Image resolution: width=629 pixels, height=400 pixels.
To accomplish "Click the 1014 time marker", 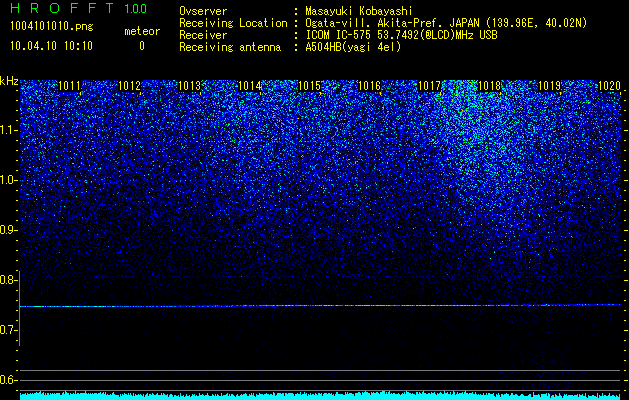I will pos(250,86).
